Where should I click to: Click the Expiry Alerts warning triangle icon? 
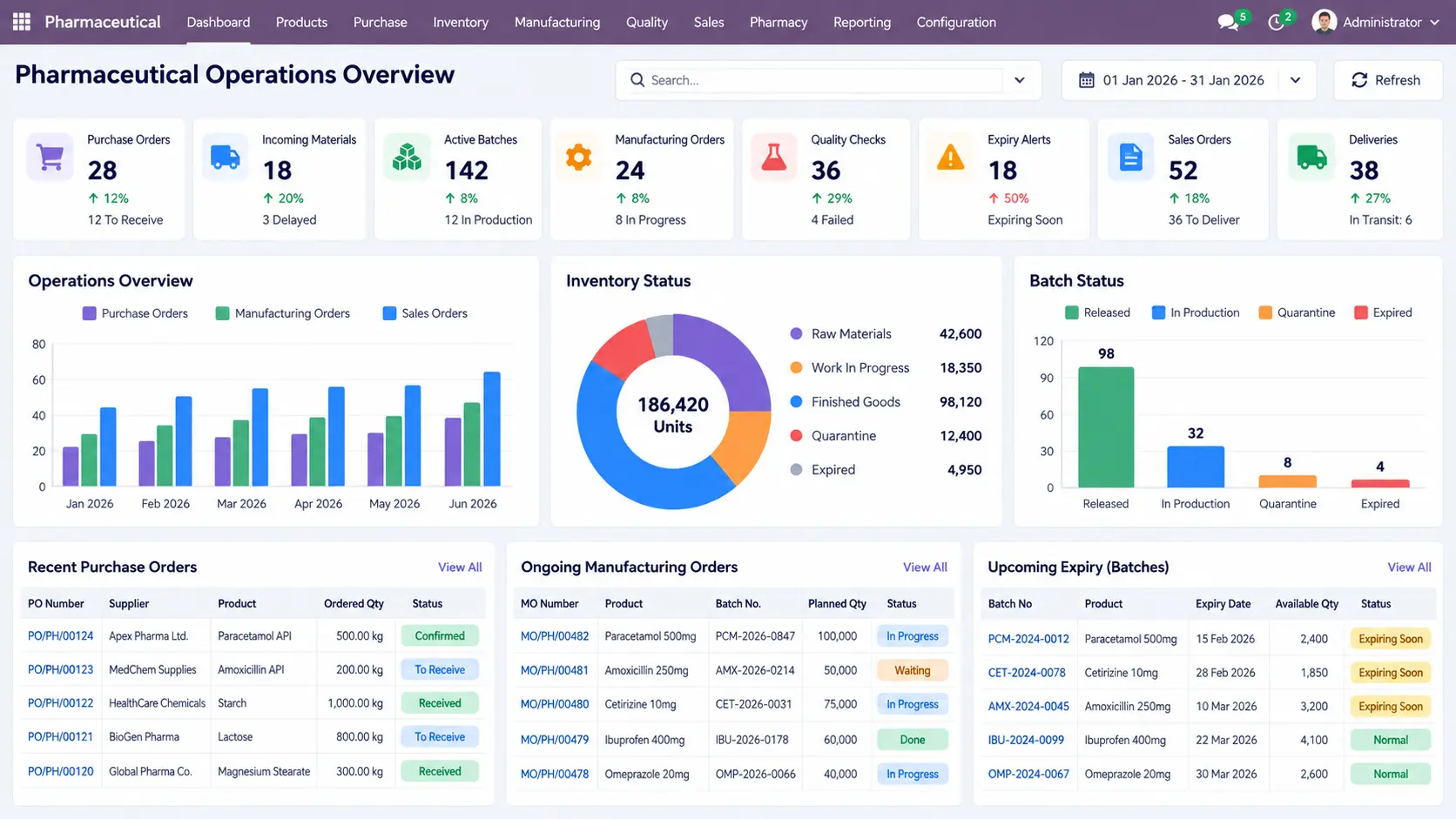tap(950, 158)
